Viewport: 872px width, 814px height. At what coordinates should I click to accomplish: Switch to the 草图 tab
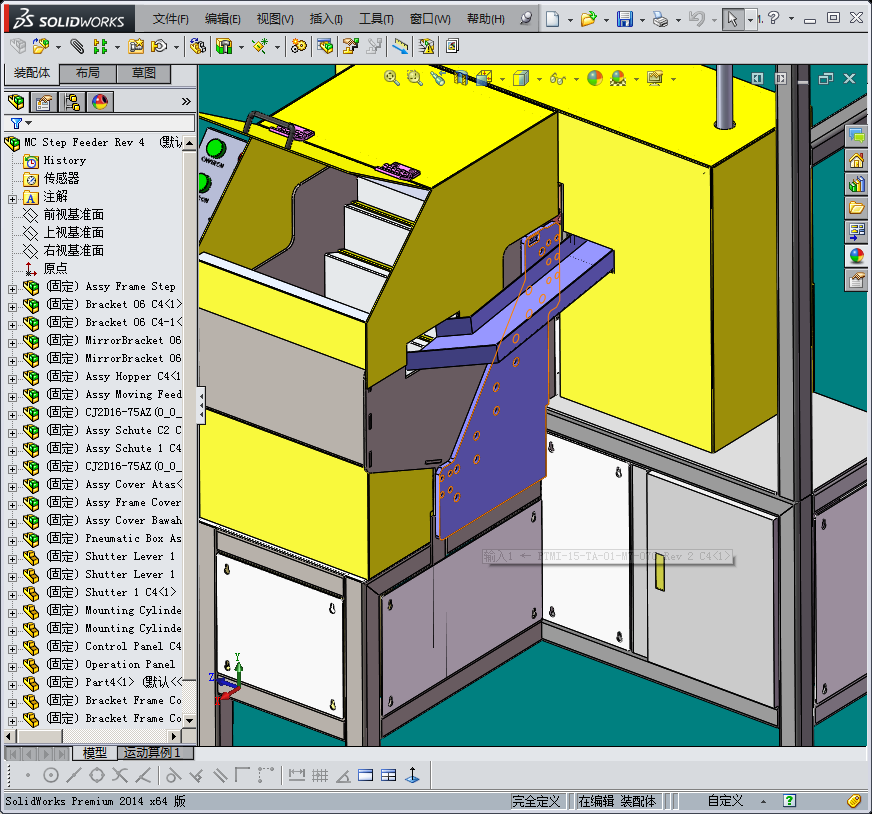tap(143, 73)
